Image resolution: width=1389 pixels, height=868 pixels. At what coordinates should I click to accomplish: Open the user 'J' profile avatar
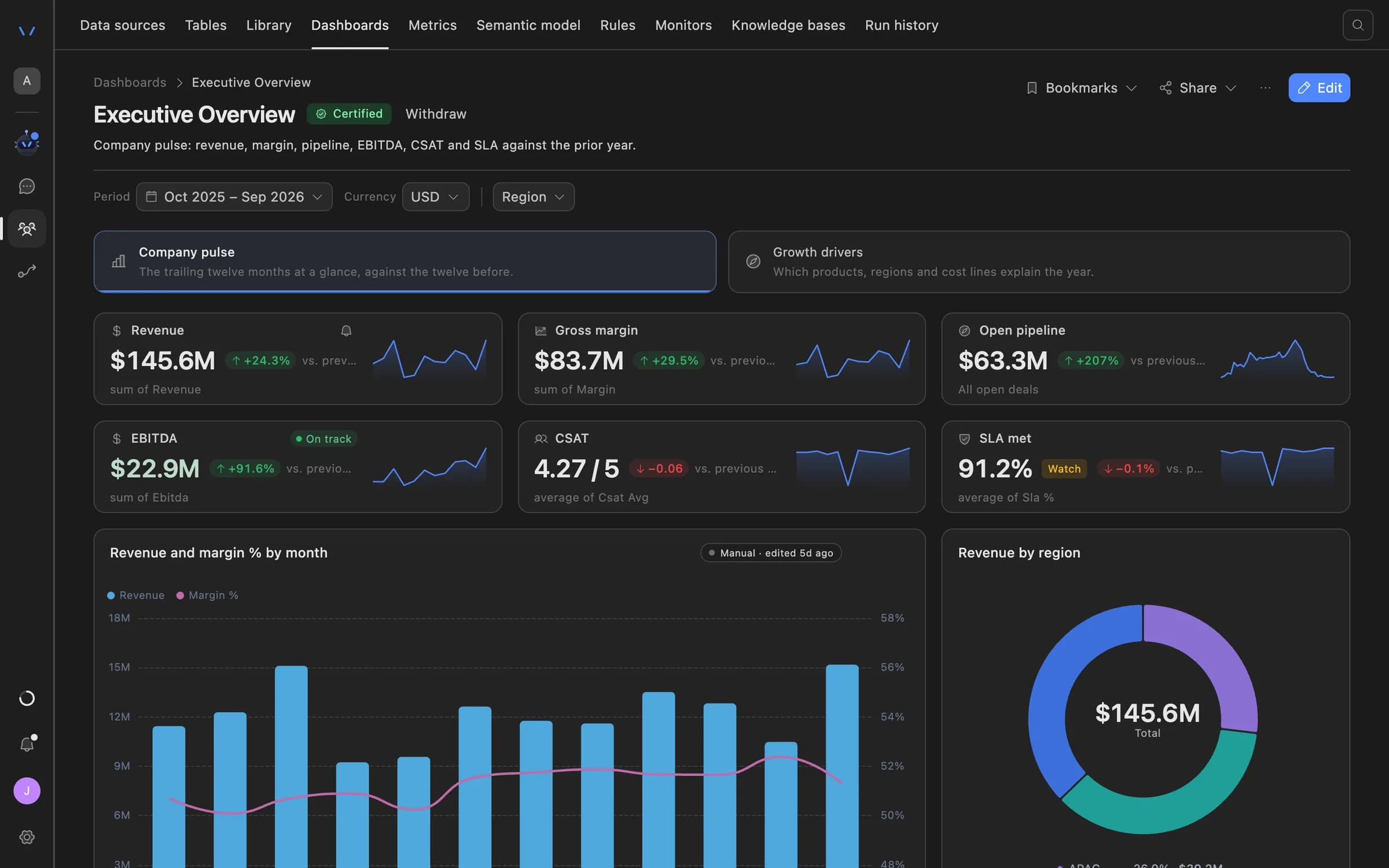(27, 791)
